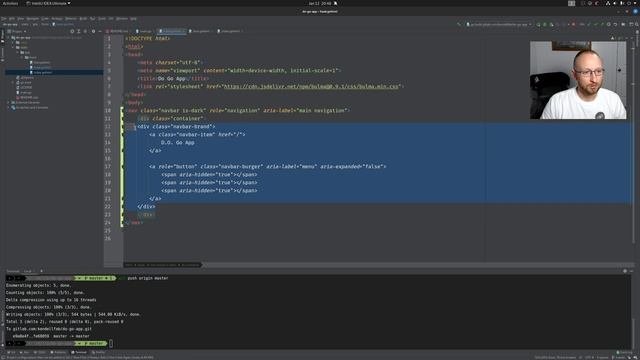Open the Edit menu

pos(12,18)
